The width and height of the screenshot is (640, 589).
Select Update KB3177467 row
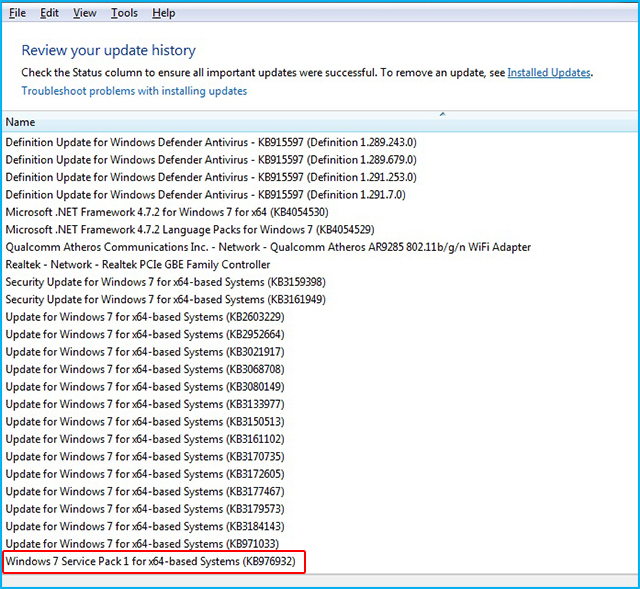[x=145, y=491]
